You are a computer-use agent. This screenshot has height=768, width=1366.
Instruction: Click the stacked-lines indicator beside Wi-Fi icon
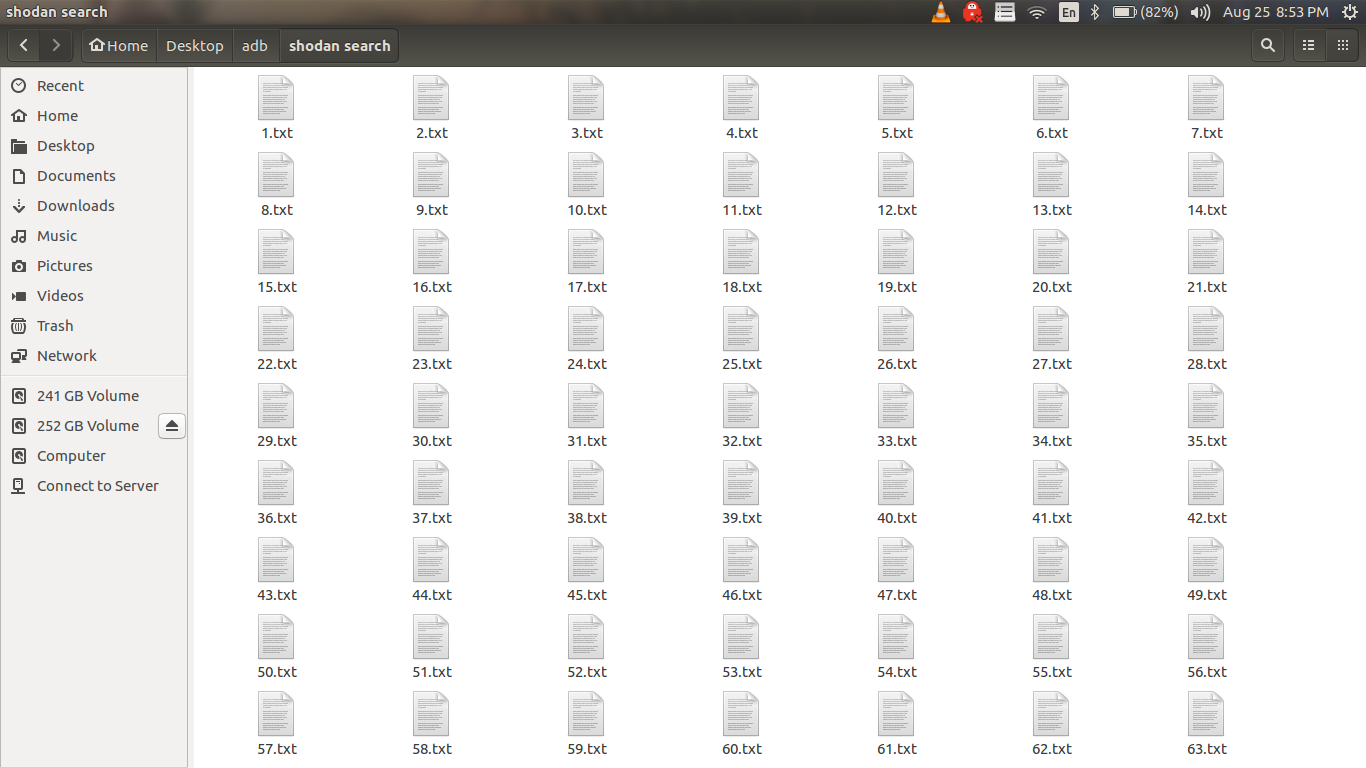1005,12
